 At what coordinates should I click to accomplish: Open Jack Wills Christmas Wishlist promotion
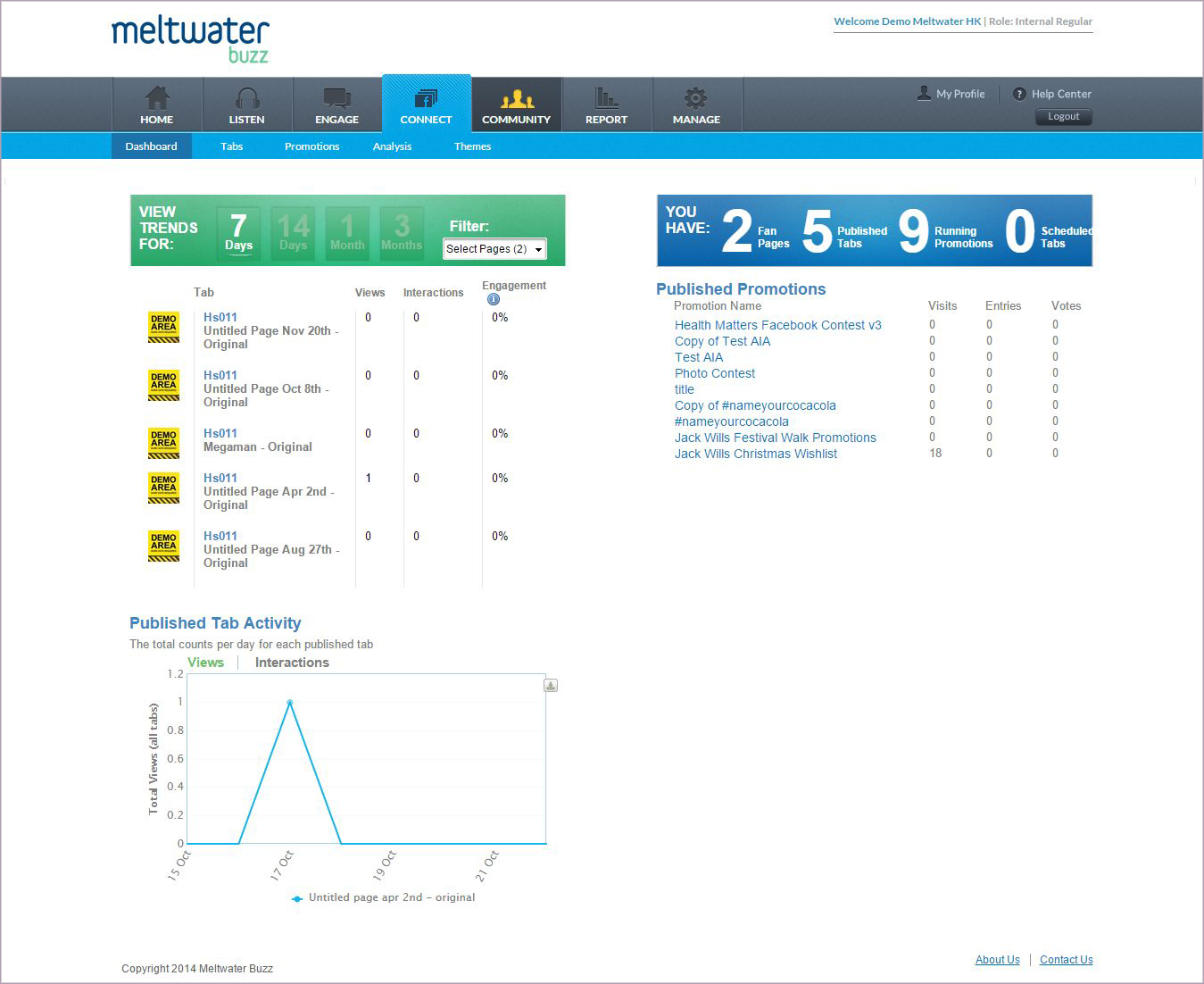(755, 454)
